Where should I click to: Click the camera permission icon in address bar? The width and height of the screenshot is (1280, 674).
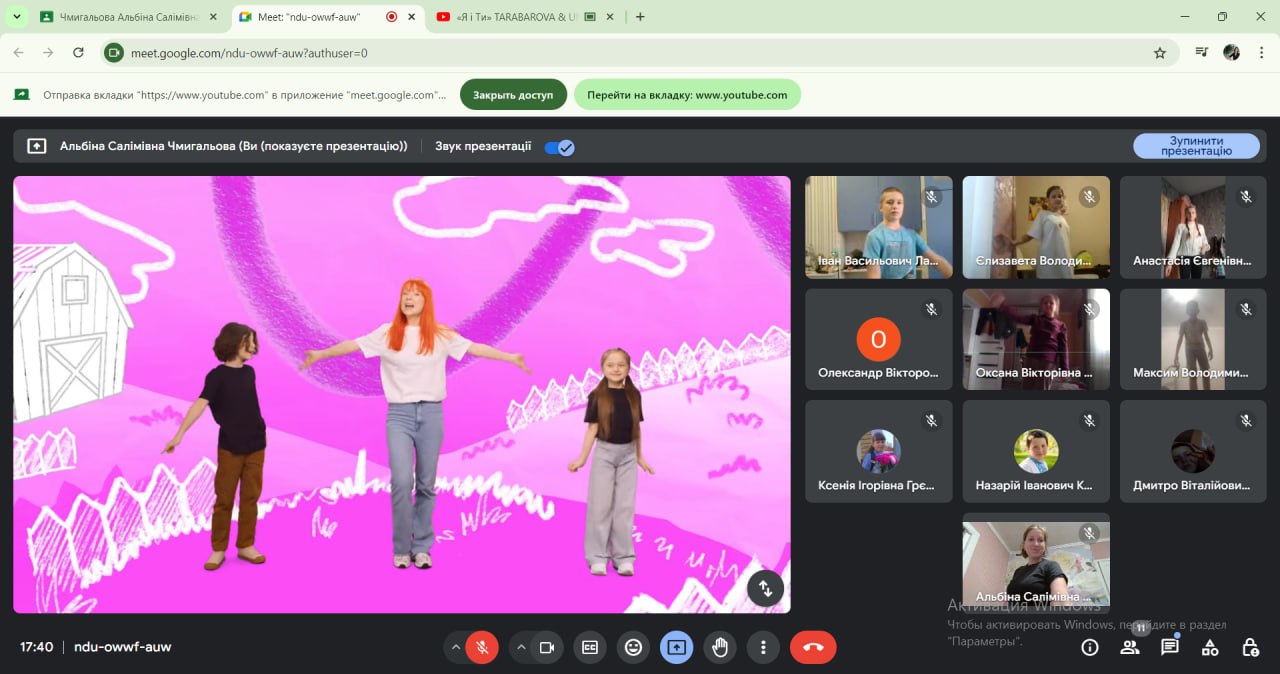point(114,53)
